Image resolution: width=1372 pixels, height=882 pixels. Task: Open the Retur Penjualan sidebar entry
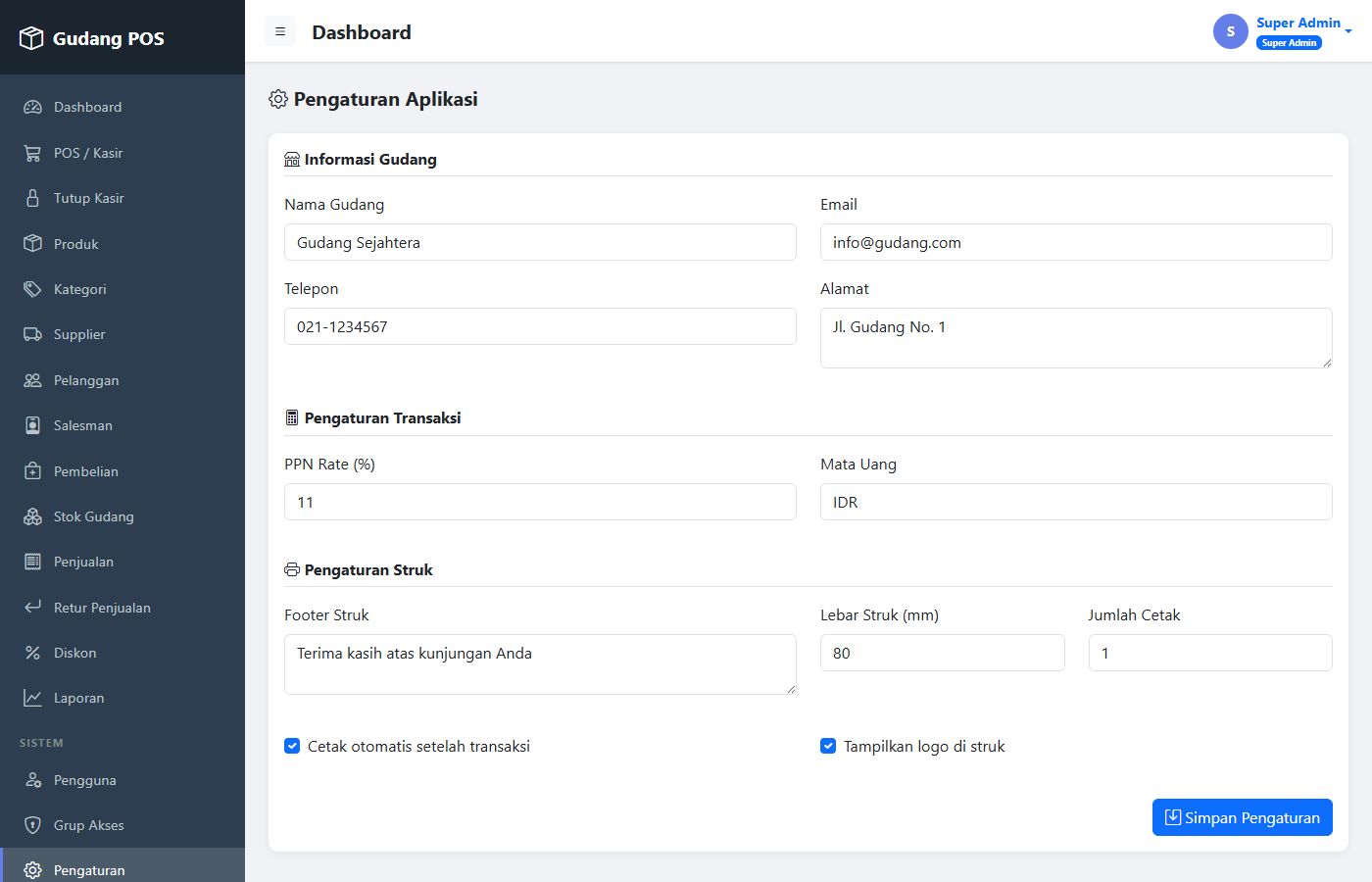click(x=122, y=607)
